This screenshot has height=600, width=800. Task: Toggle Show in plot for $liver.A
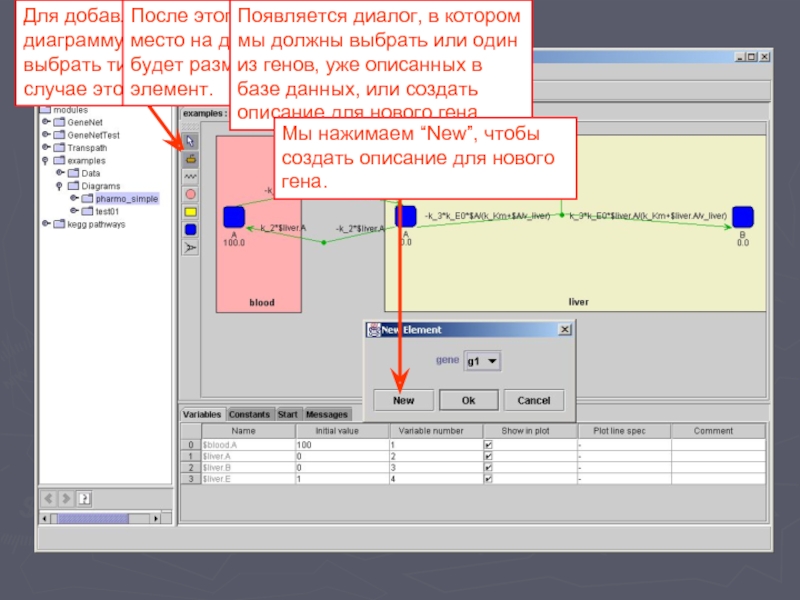pyautogui.click(x=488, y=456)
